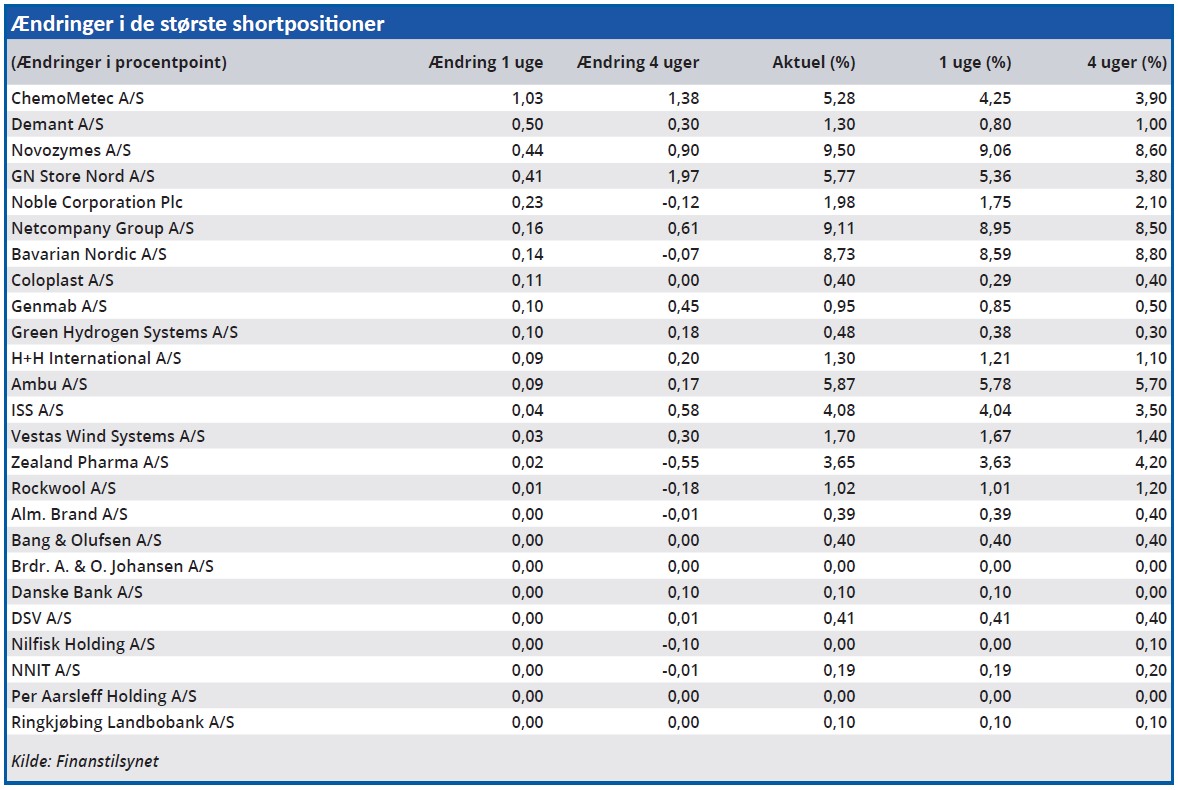The width and height of the screenshot is (1178, 790).
Task: Click the '(Ændringer i procentpoint)' header label
Action: click(x=119, y=62)
